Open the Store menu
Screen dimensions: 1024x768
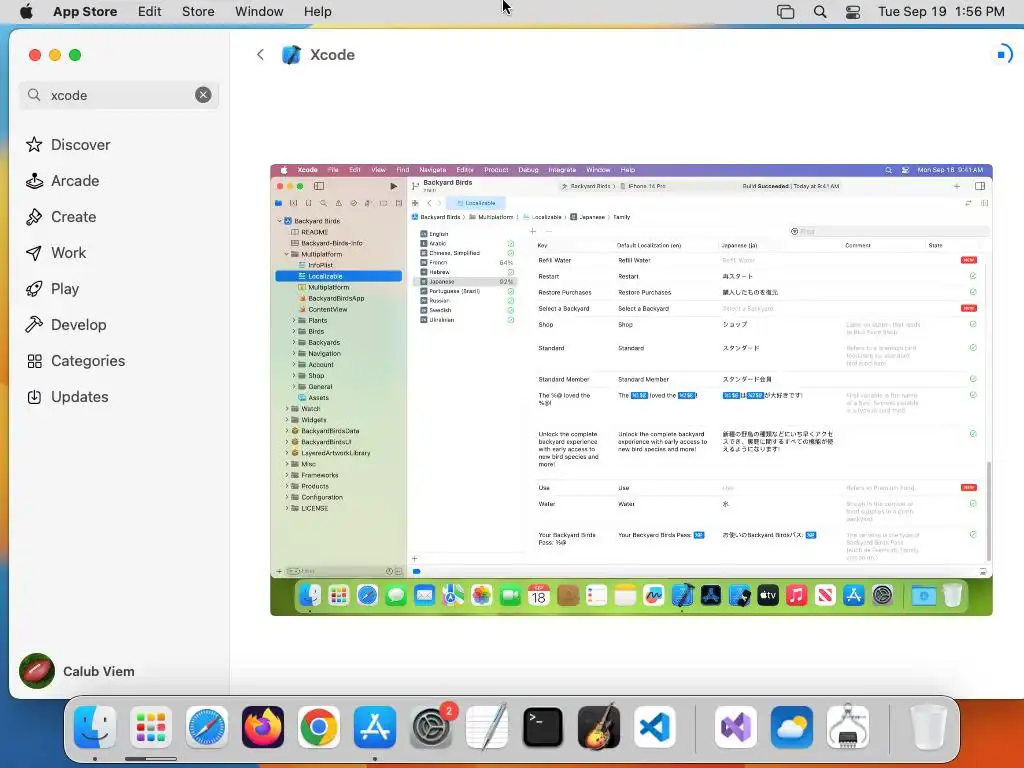(198, 11)
